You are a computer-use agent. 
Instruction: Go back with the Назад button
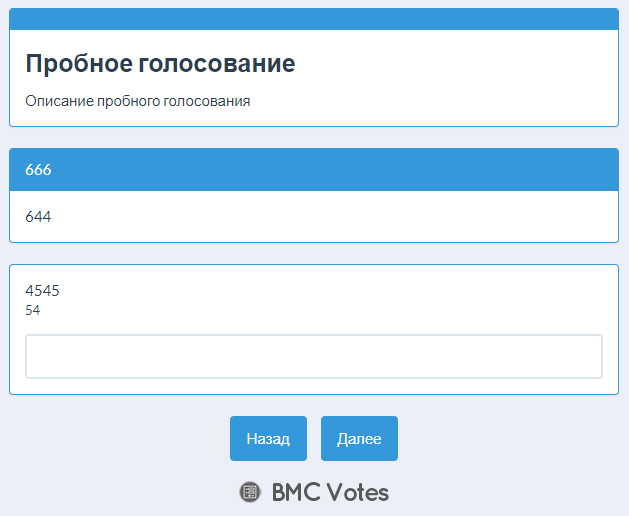click(268, 439)
